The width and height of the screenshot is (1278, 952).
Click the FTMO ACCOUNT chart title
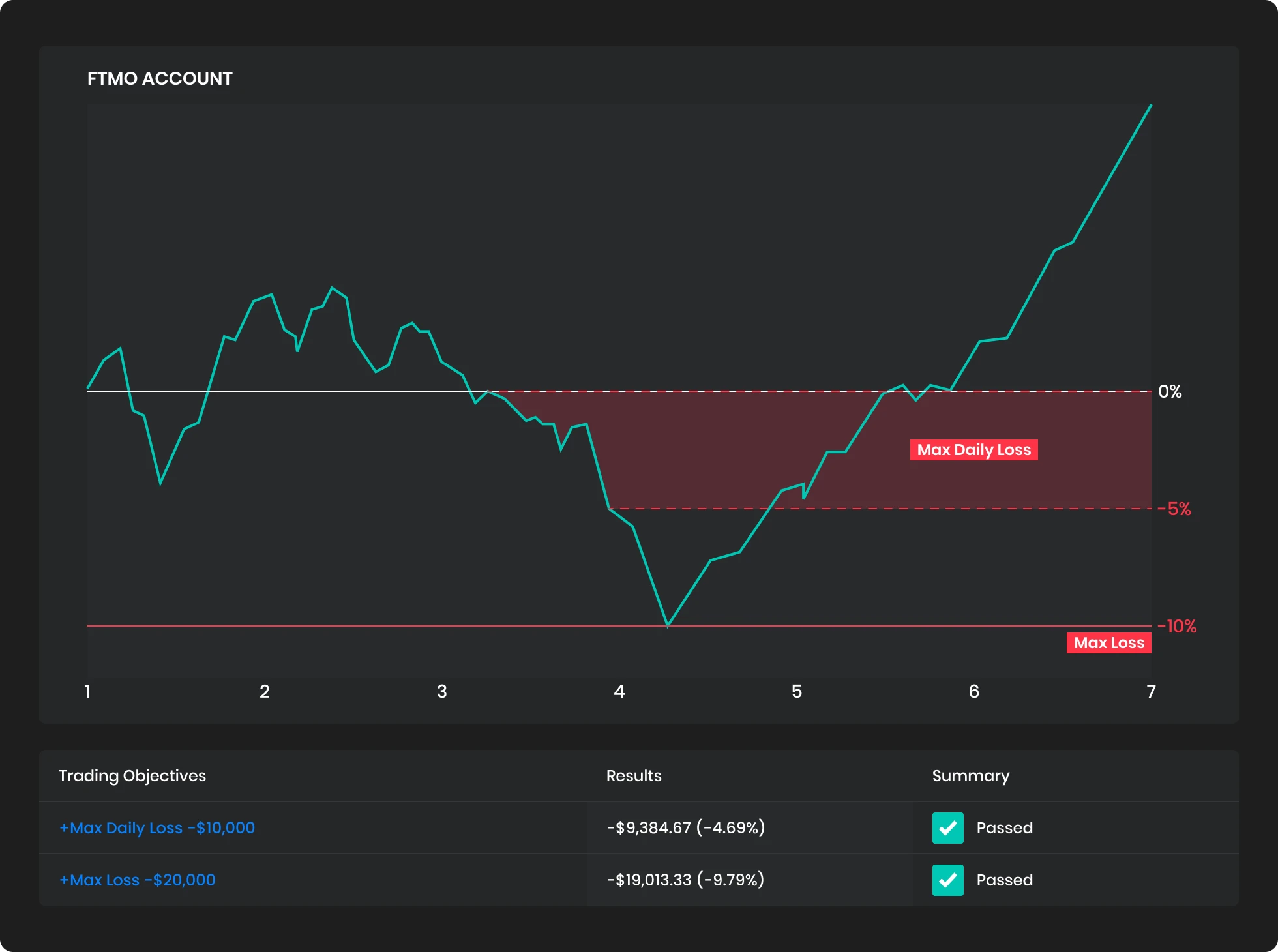coord(160,79)
